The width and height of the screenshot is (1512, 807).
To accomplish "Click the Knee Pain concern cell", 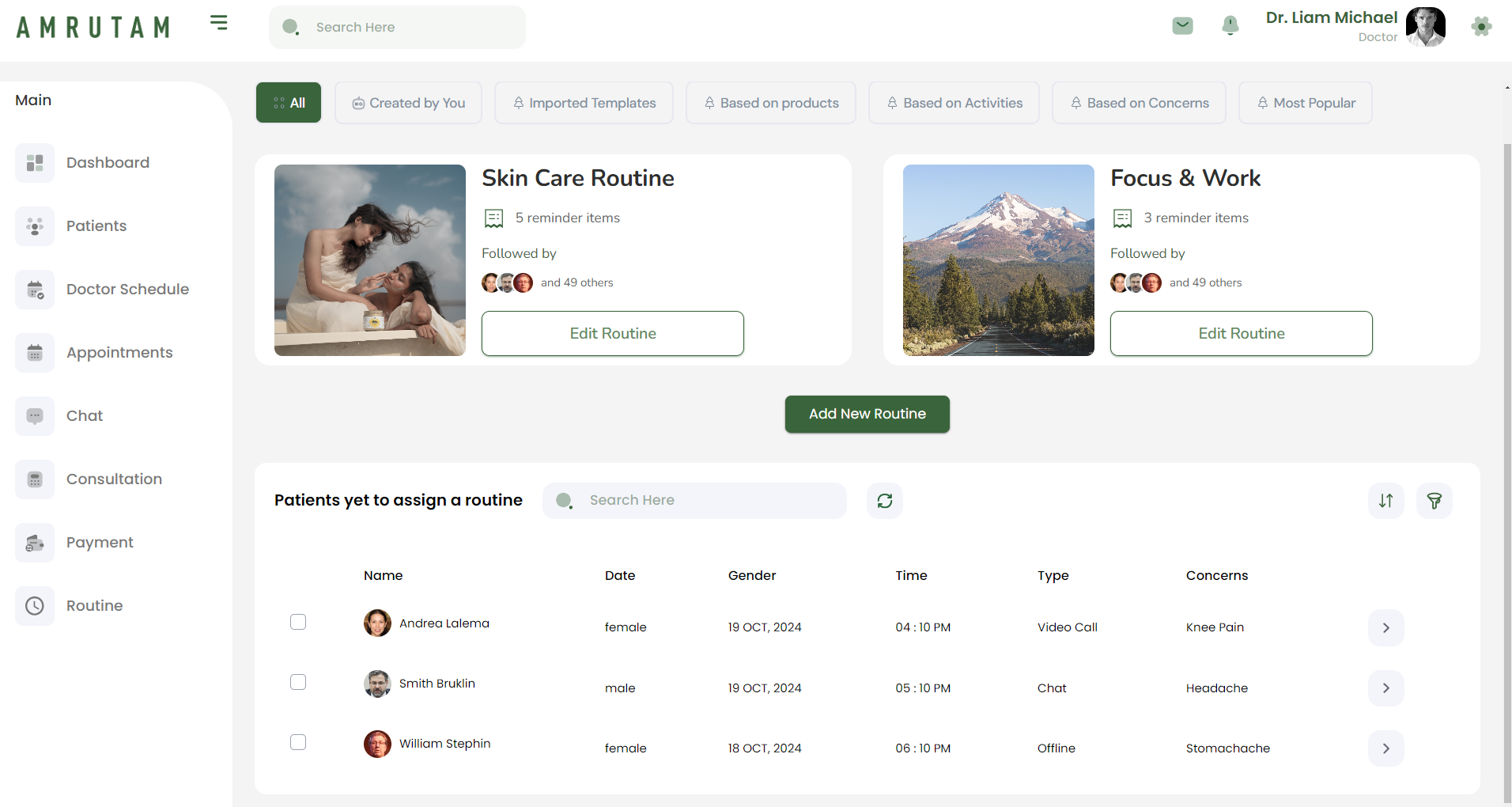I will (x=1215, y=627).
